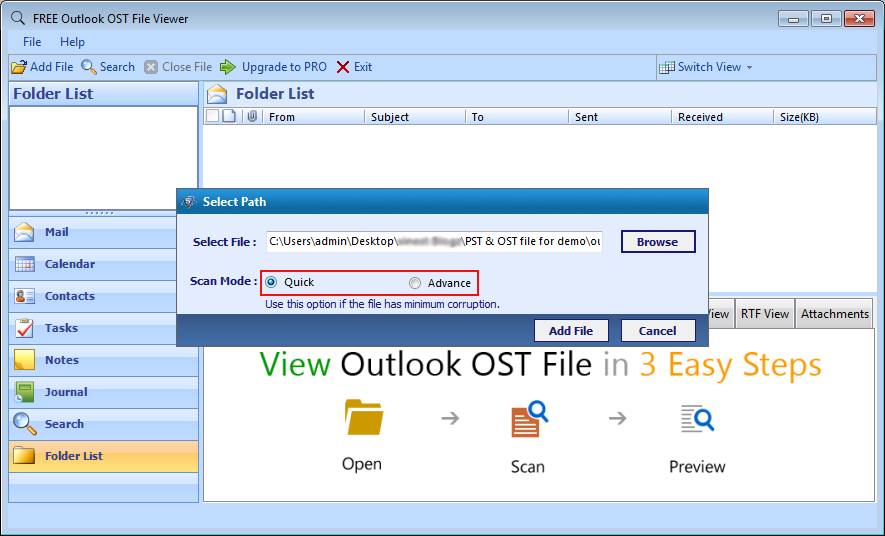
Task: Tick the select-all checkbox in list header
Action: 212,116
